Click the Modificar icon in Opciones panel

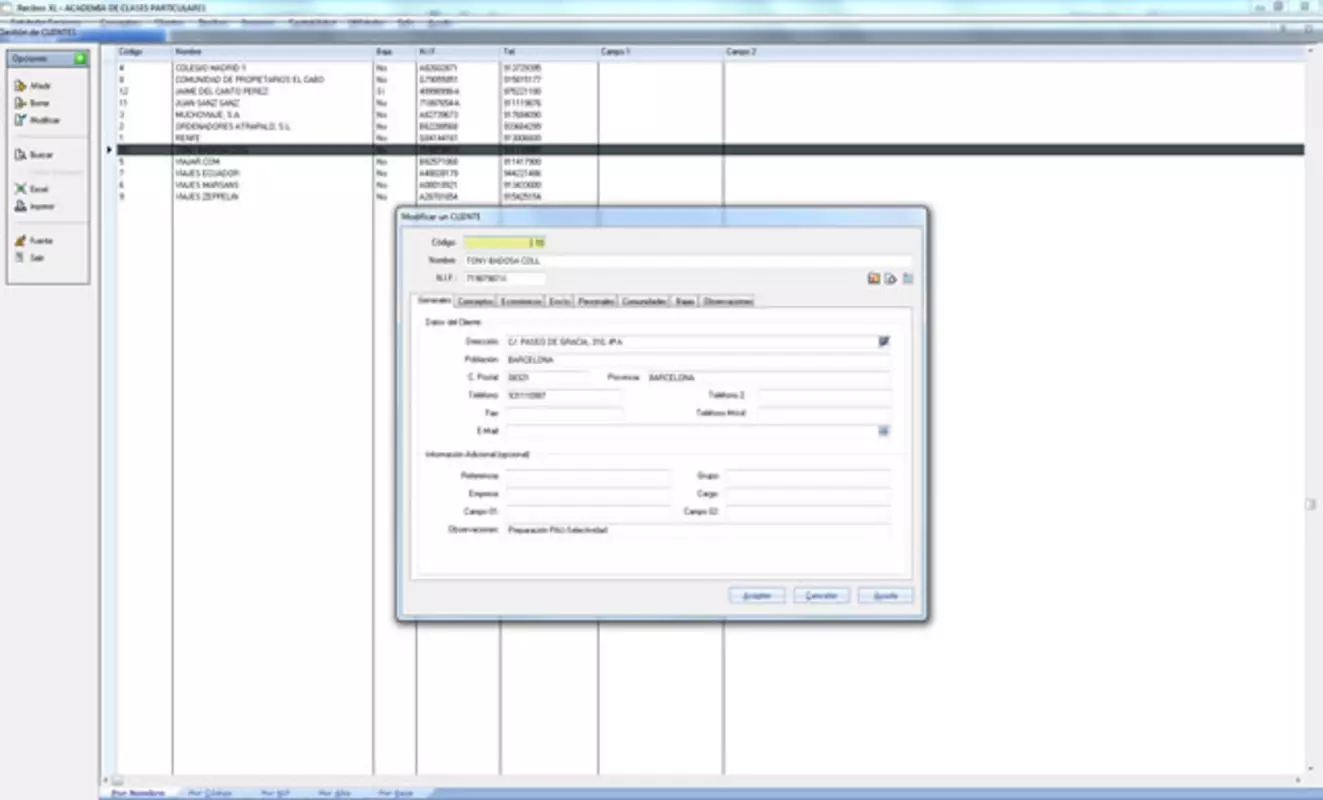click(20, 120)
